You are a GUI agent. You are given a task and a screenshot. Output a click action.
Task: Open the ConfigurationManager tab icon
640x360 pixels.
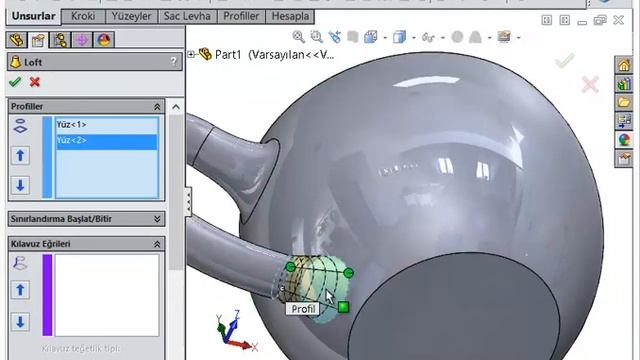pos(60,40)
